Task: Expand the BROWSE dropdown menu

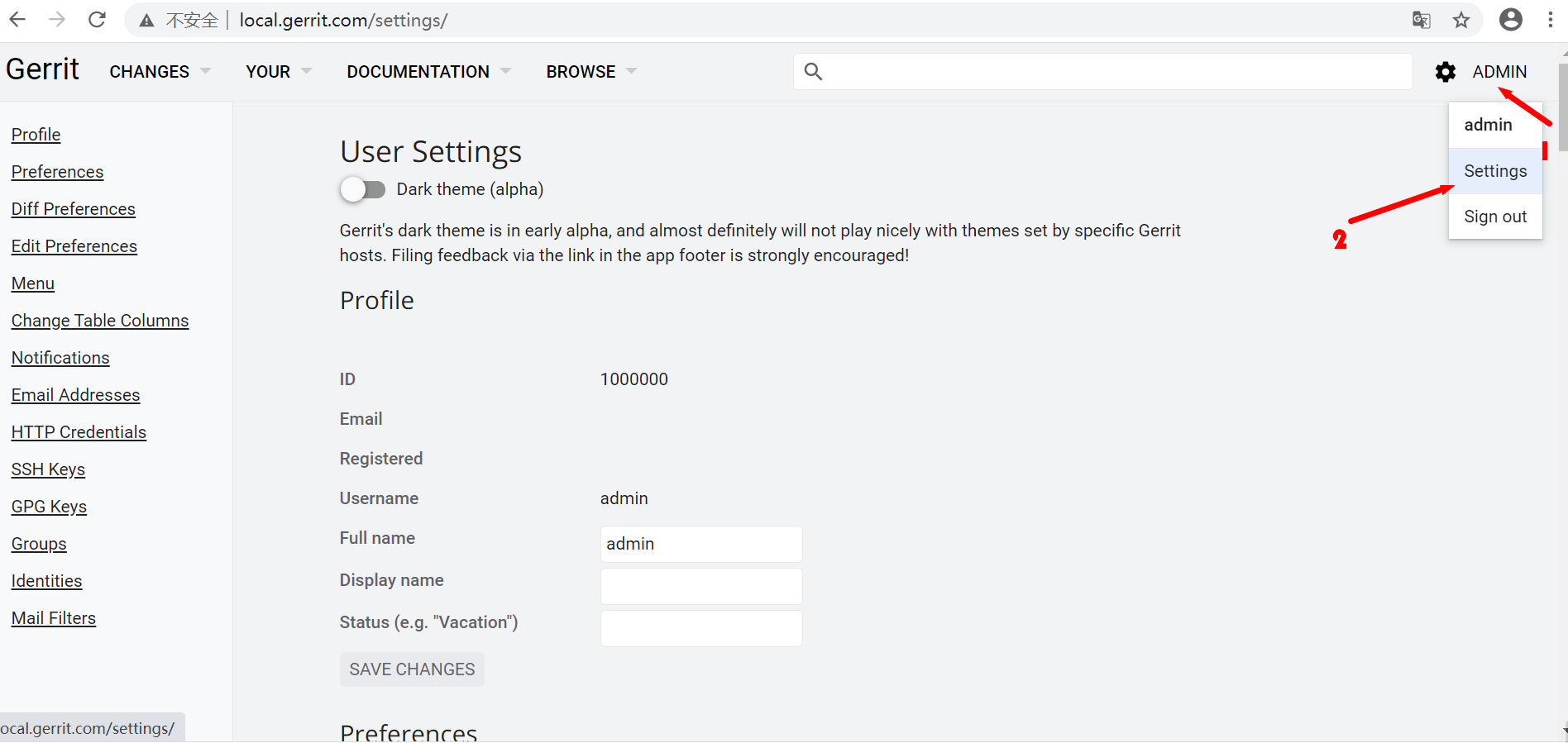Action: click(591, 72)
